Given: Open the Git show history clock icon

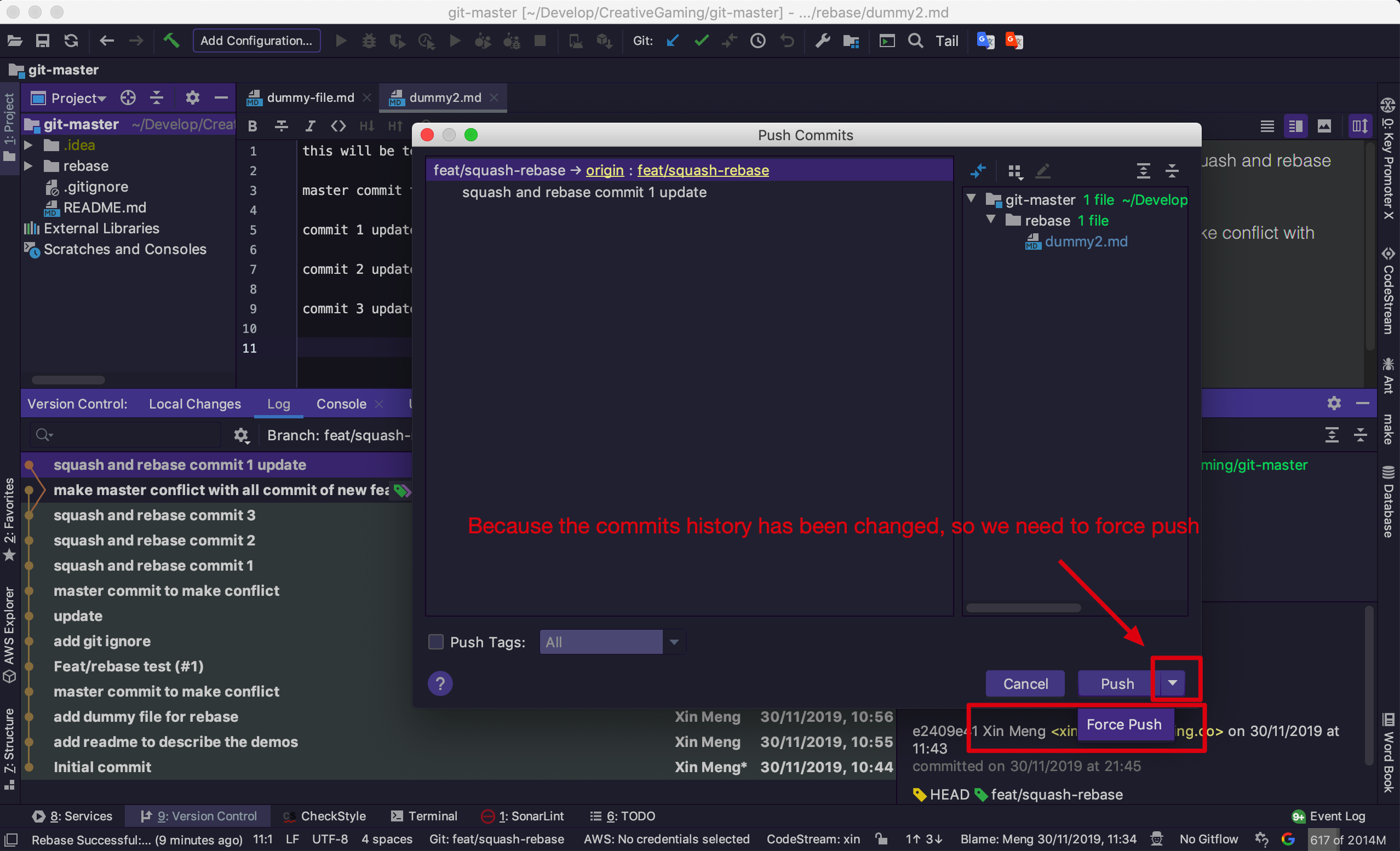Looking at the screenshot, I should coord(758,41).
